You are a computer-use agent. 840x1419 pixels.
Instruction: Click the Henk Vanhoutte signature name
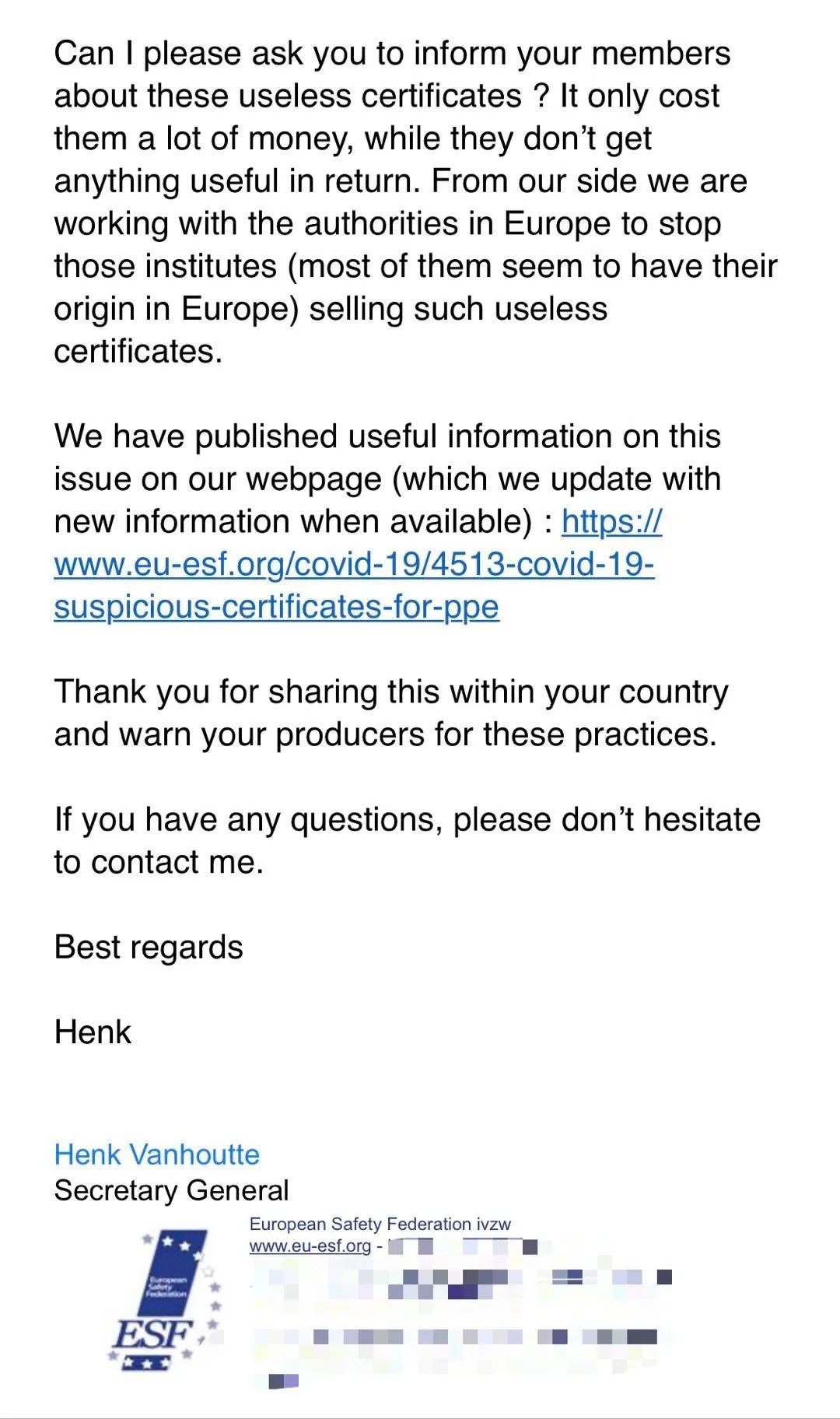pos(156,1154)
